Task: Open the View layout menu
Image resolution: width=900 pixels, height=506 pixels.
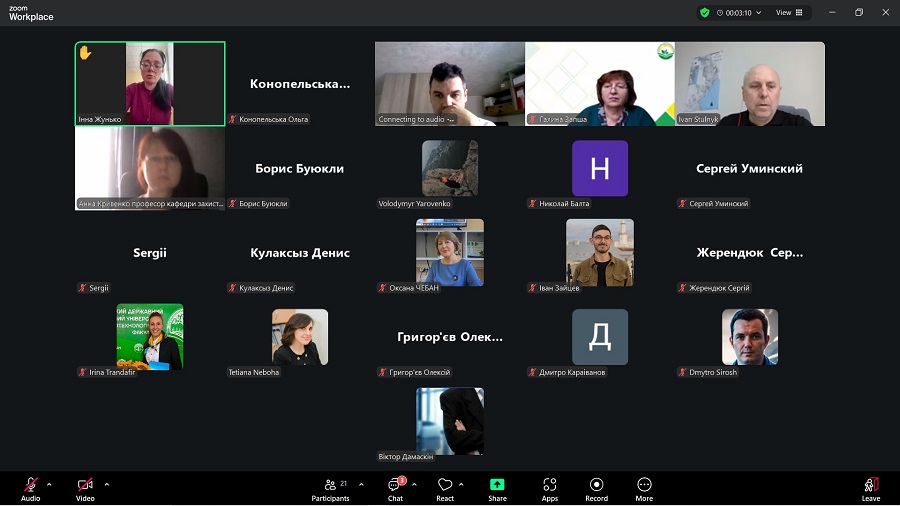Action: coord(789,13)
